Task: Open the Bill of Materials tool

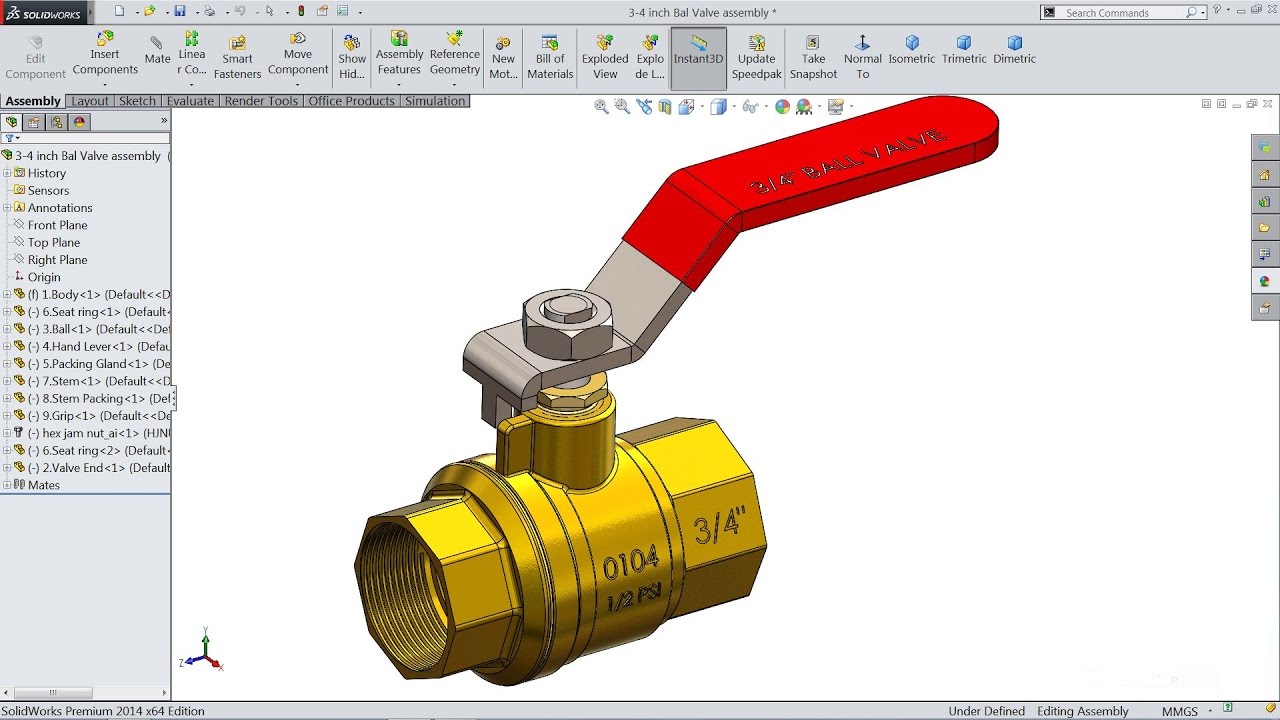Action: [x=549, y=50]
